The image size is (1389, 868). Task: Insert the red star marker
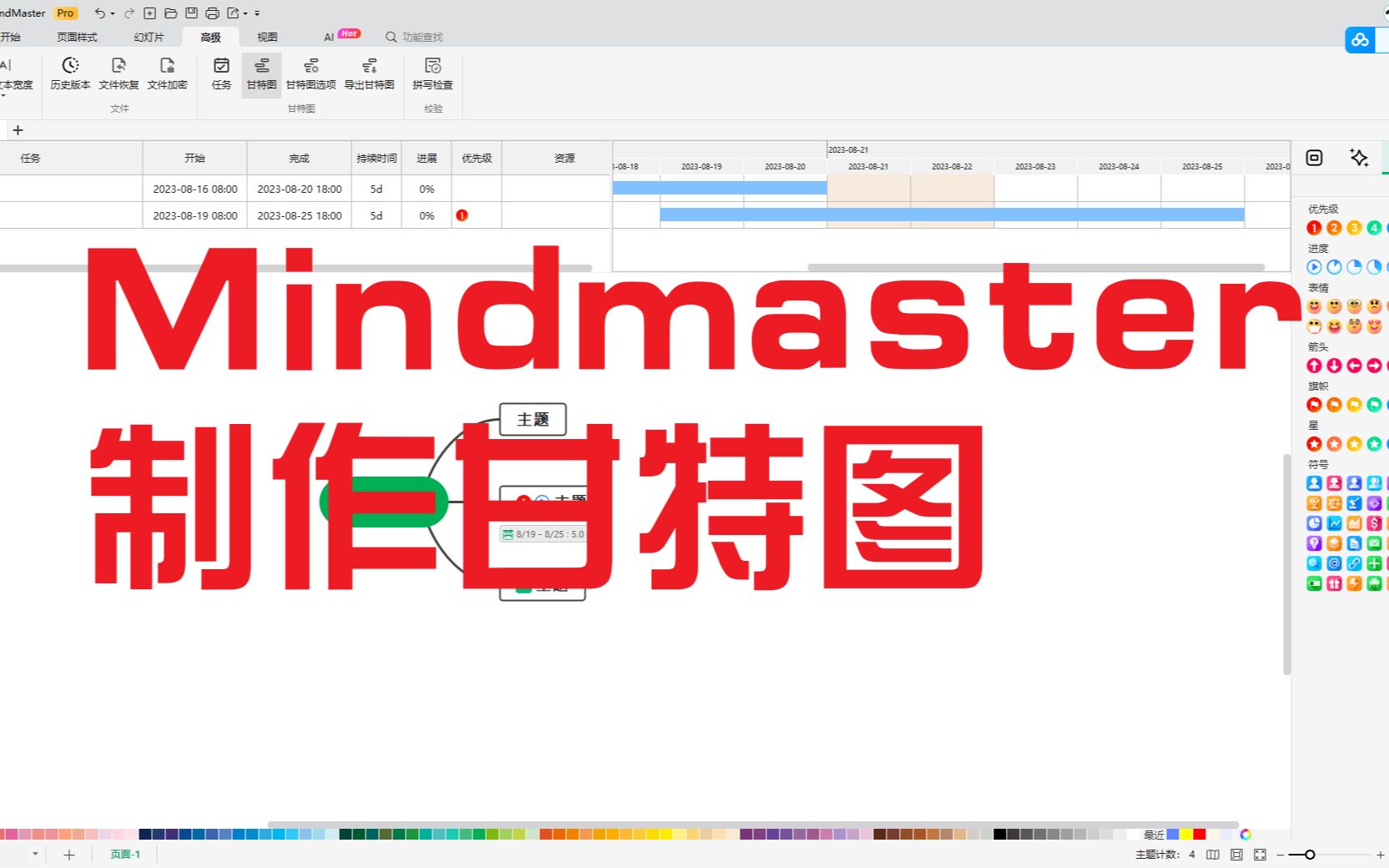coord(1314,444)
